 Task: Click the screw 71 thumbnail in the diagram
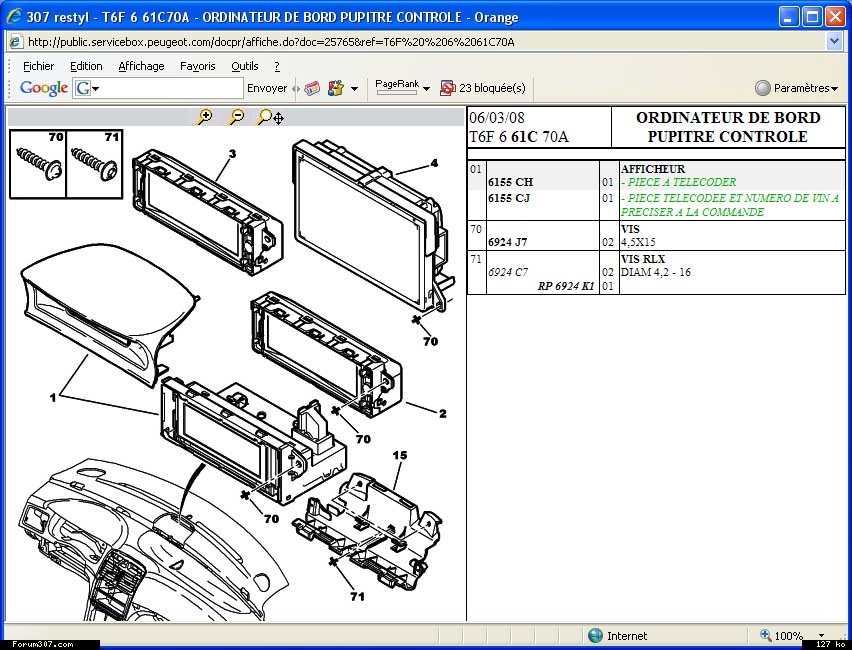pyautogui.click(x=95, y=164)
